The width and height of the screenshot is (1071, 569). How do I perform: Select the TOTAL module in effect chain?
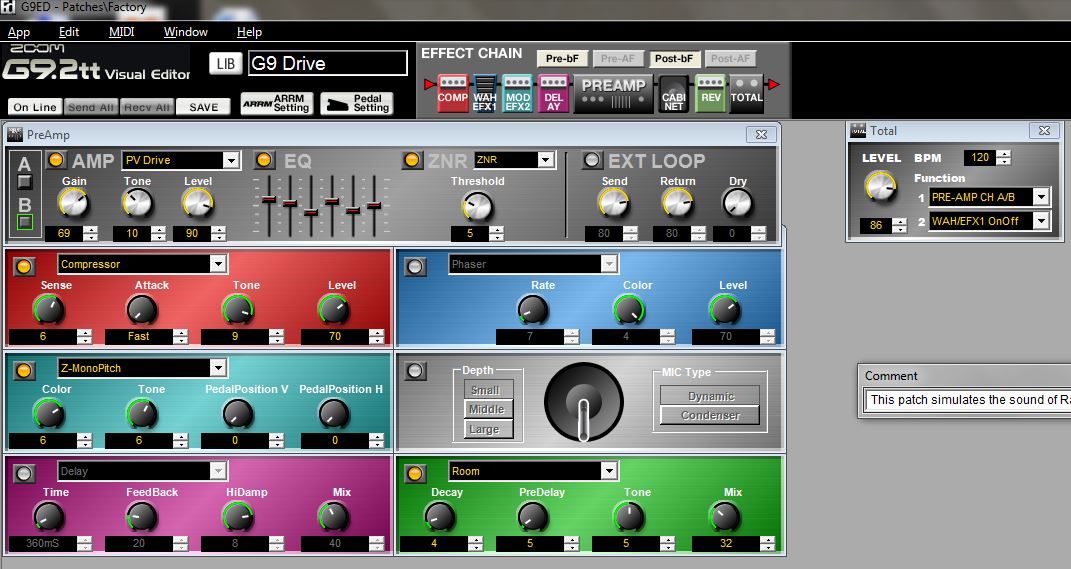pos(747,93)
